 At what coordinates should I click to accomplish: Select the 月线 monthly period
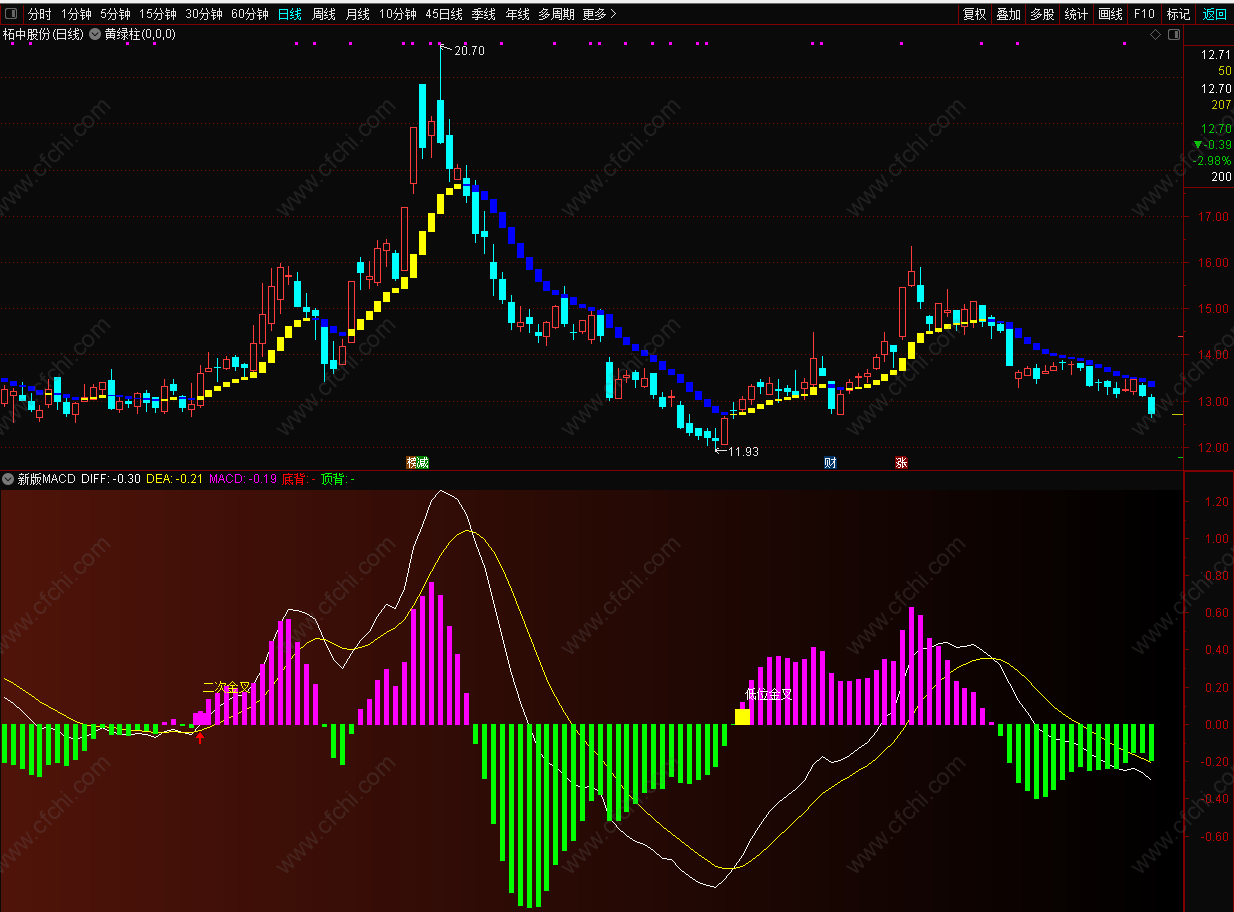tap(358, 14)
